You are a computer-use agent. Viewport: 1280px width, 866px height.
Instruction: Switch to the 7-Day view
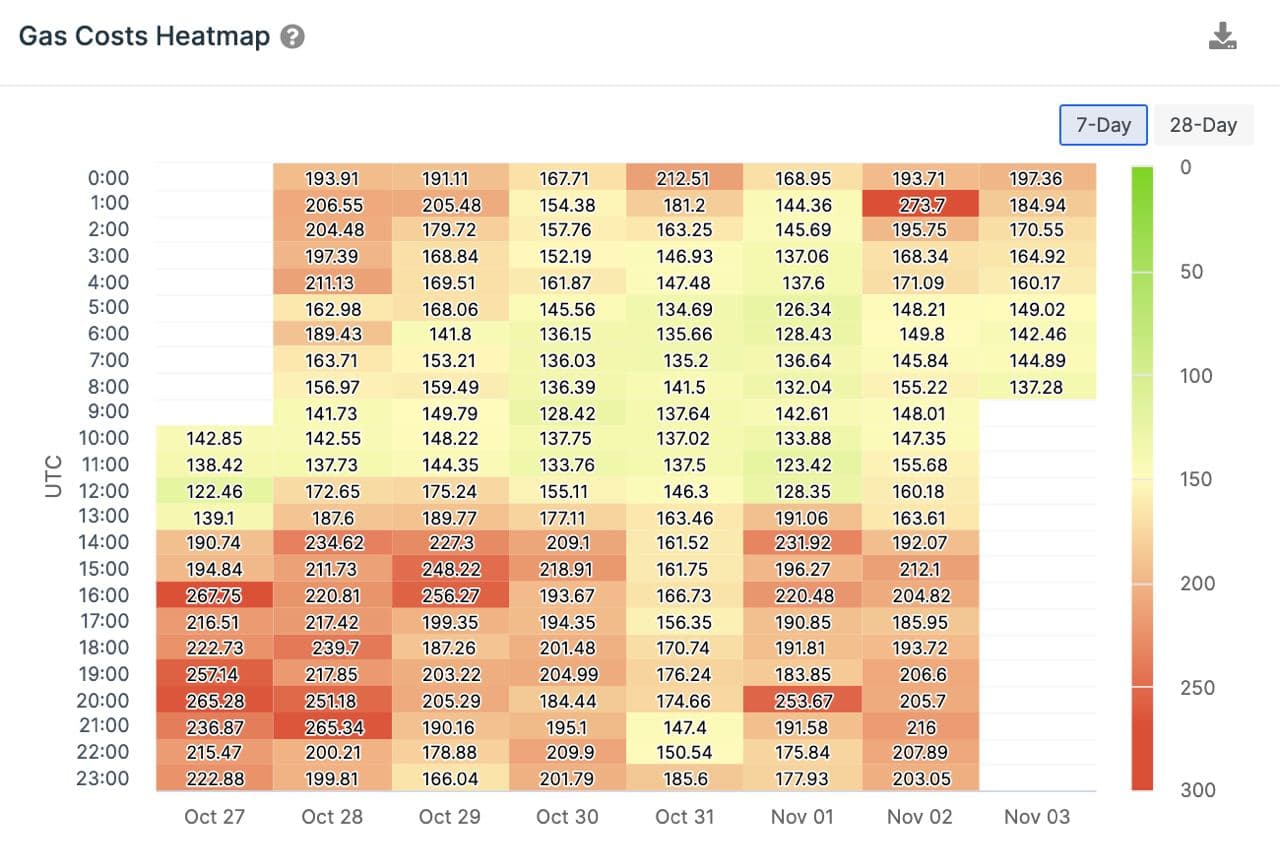click(1103, 125)
